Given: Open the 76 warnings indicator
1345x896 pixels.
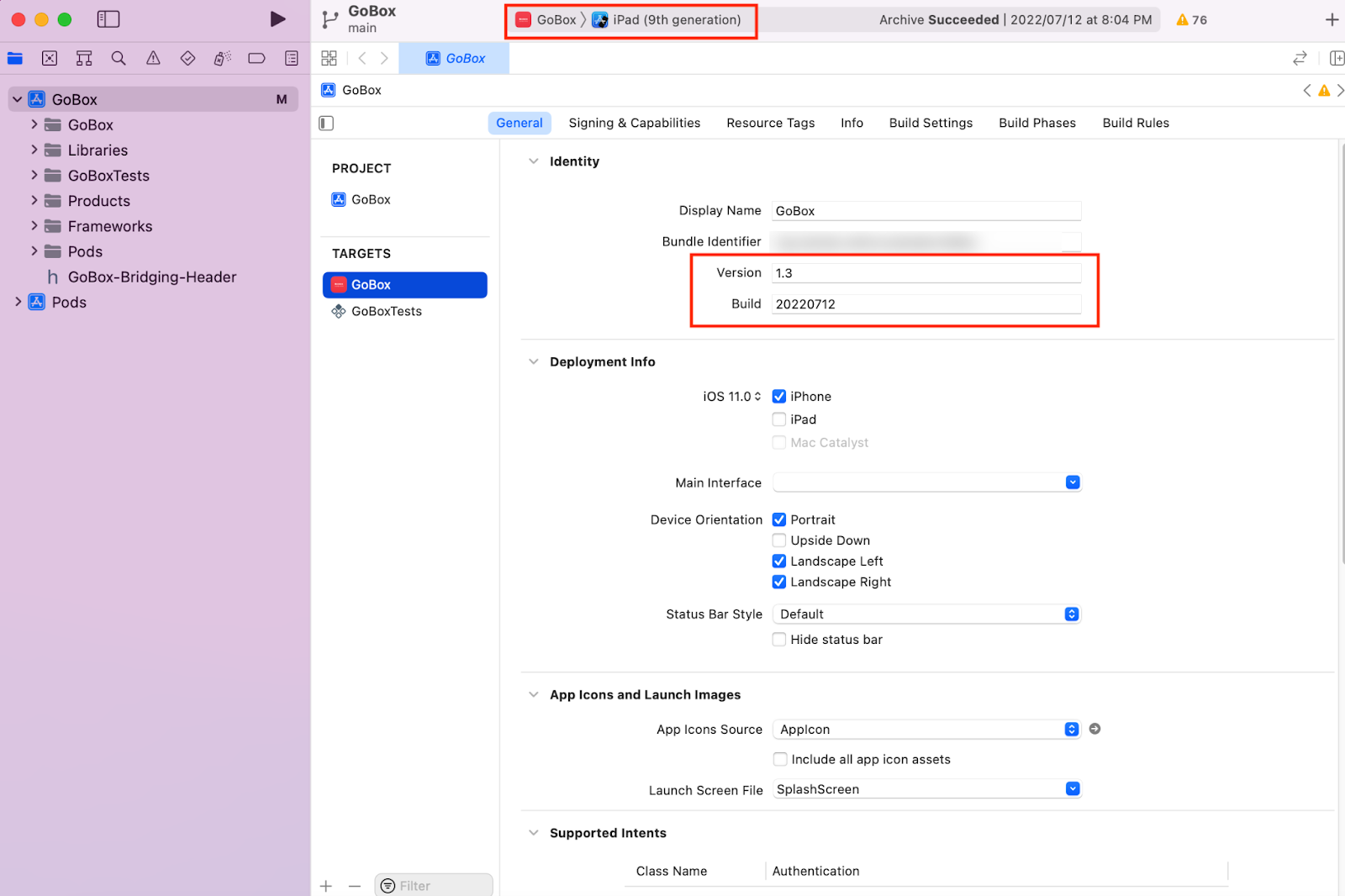Looking at the screenshot, I should pyautogui.click(x=1191, y=19).
